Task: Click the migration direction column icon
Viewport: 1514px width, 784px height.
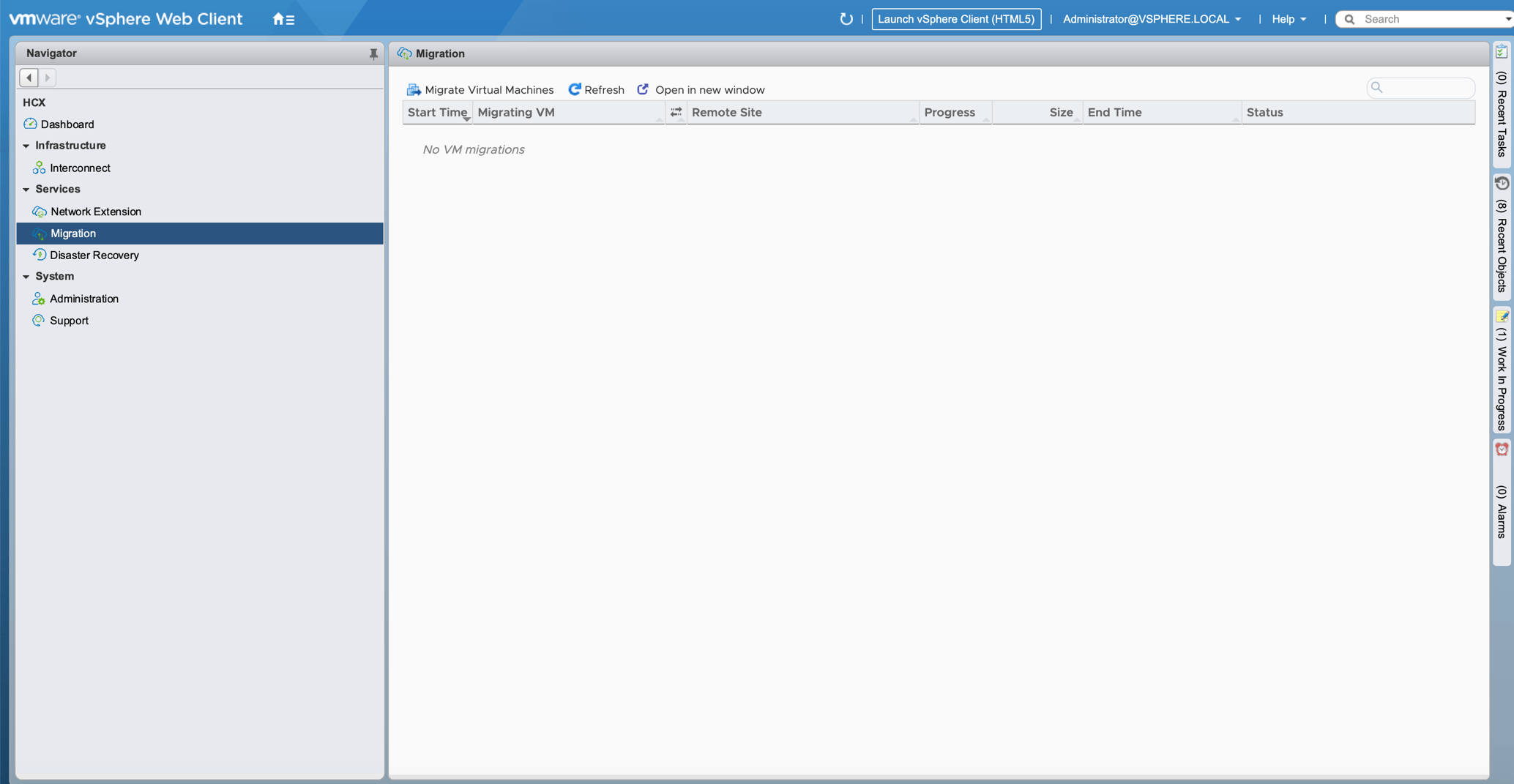Action: coord(676,112)
